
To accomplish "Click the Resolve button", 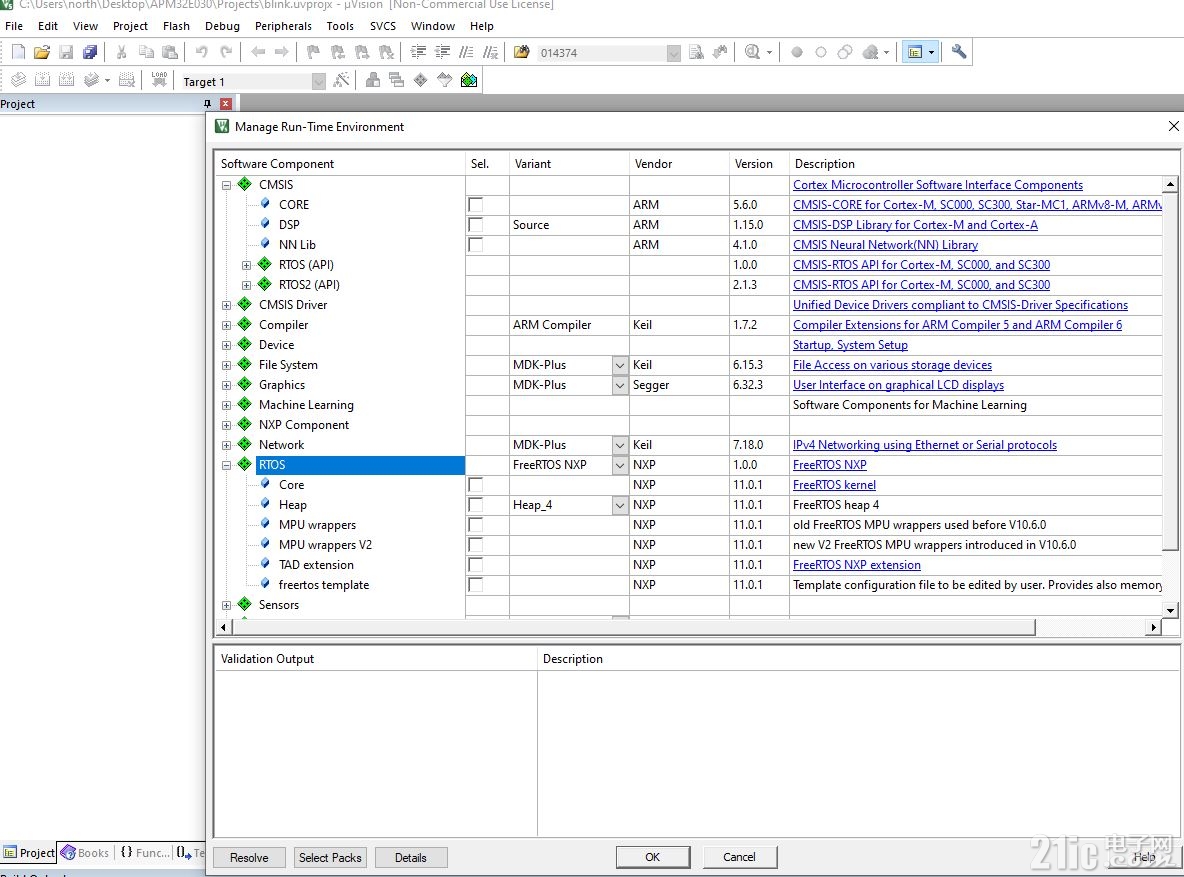I will (x=249, y=857).
